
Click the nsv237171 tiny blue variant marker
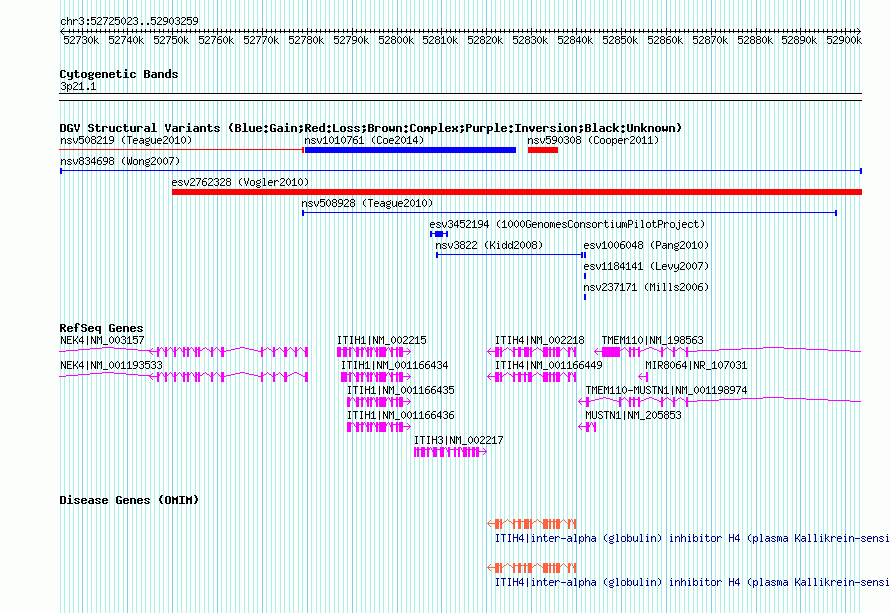coord(585,297)
